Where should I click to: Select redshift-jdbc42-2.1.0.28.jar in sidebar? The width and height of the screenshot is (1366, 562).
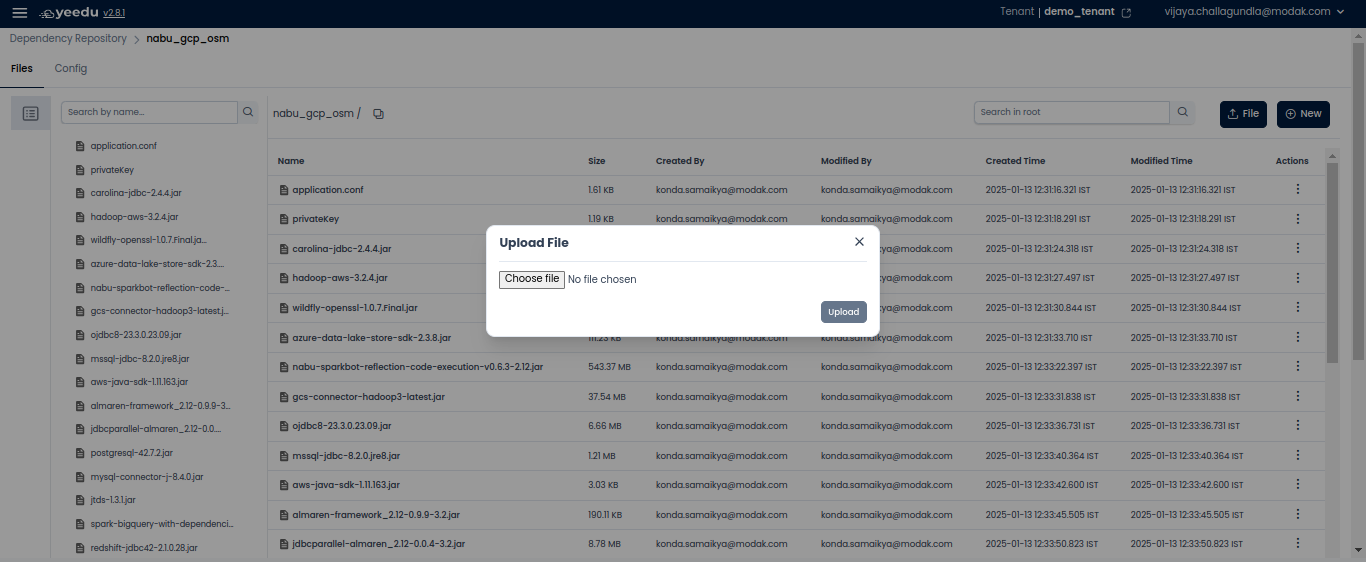(144, 548)
